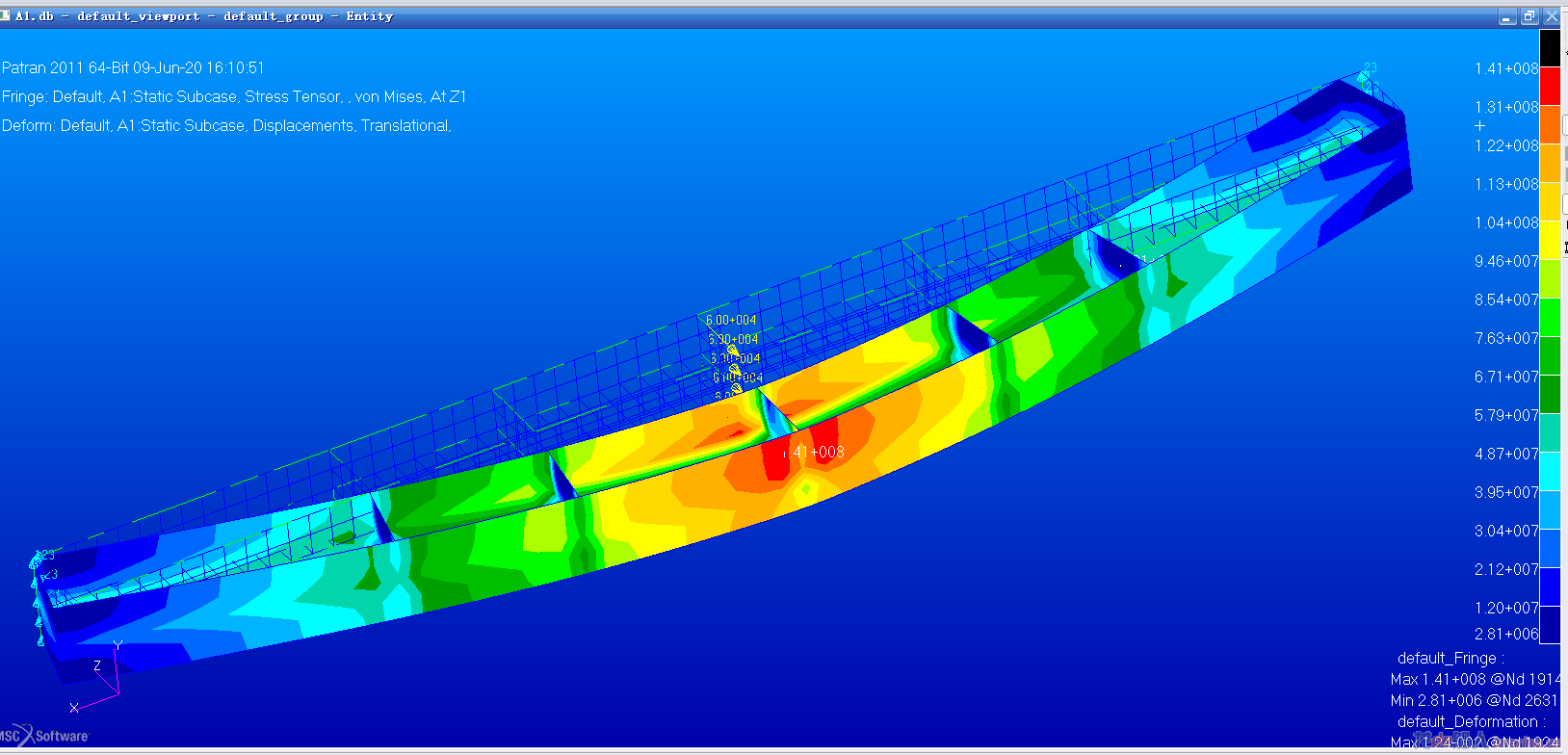1568x755 pixels.
Task: Close the A1.db viewport window
Action: (x=1552, y=16)
